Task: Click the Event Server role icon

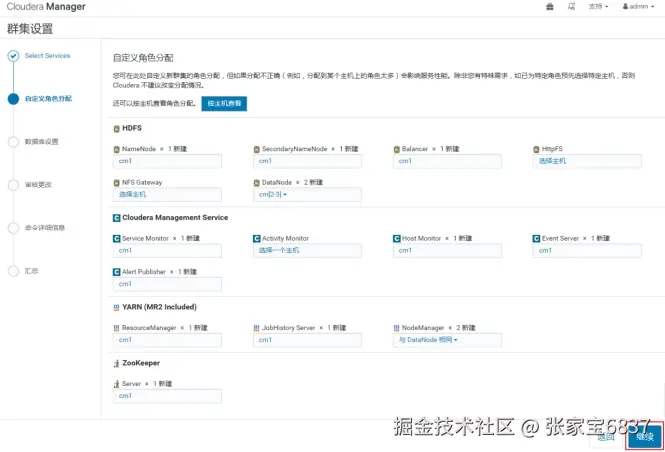Action: 536,239
